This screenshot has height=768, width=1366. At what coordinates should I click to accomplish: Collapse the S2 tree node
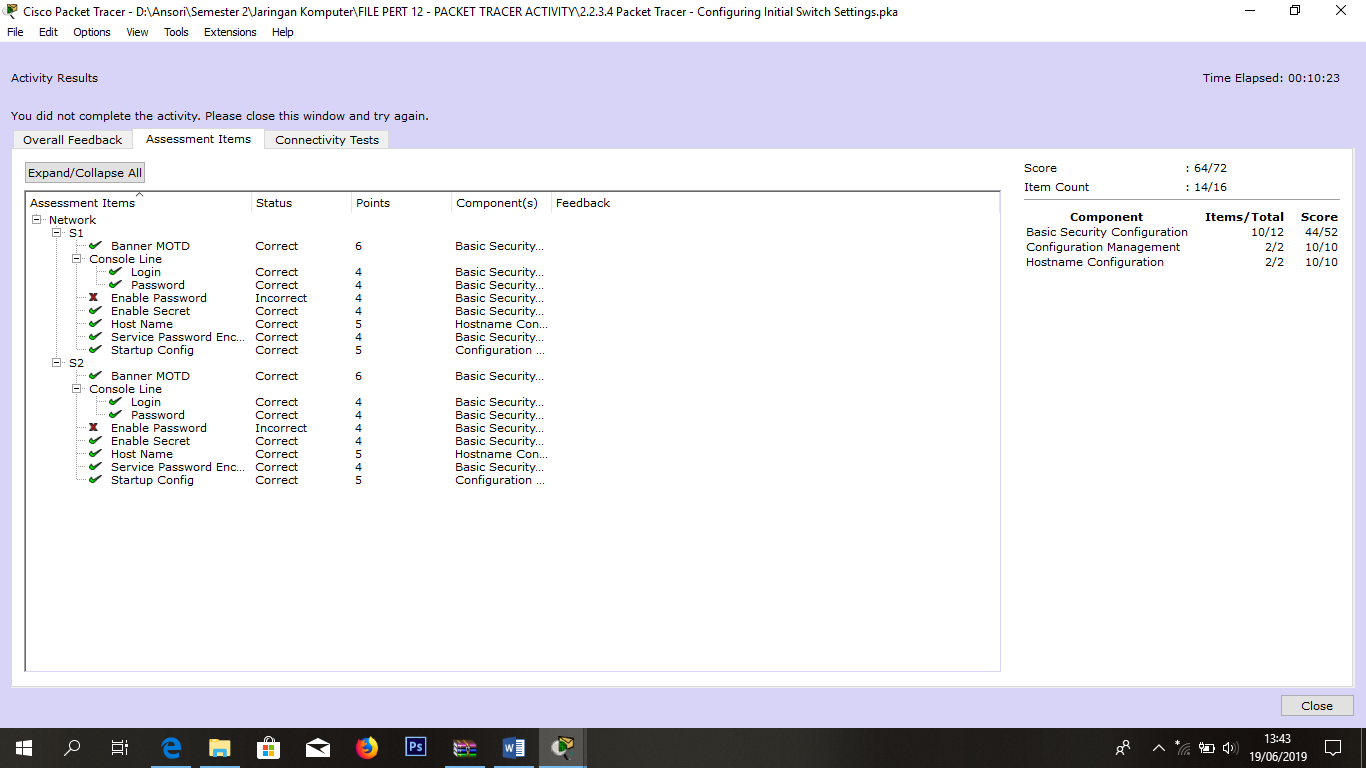point(57,363)
